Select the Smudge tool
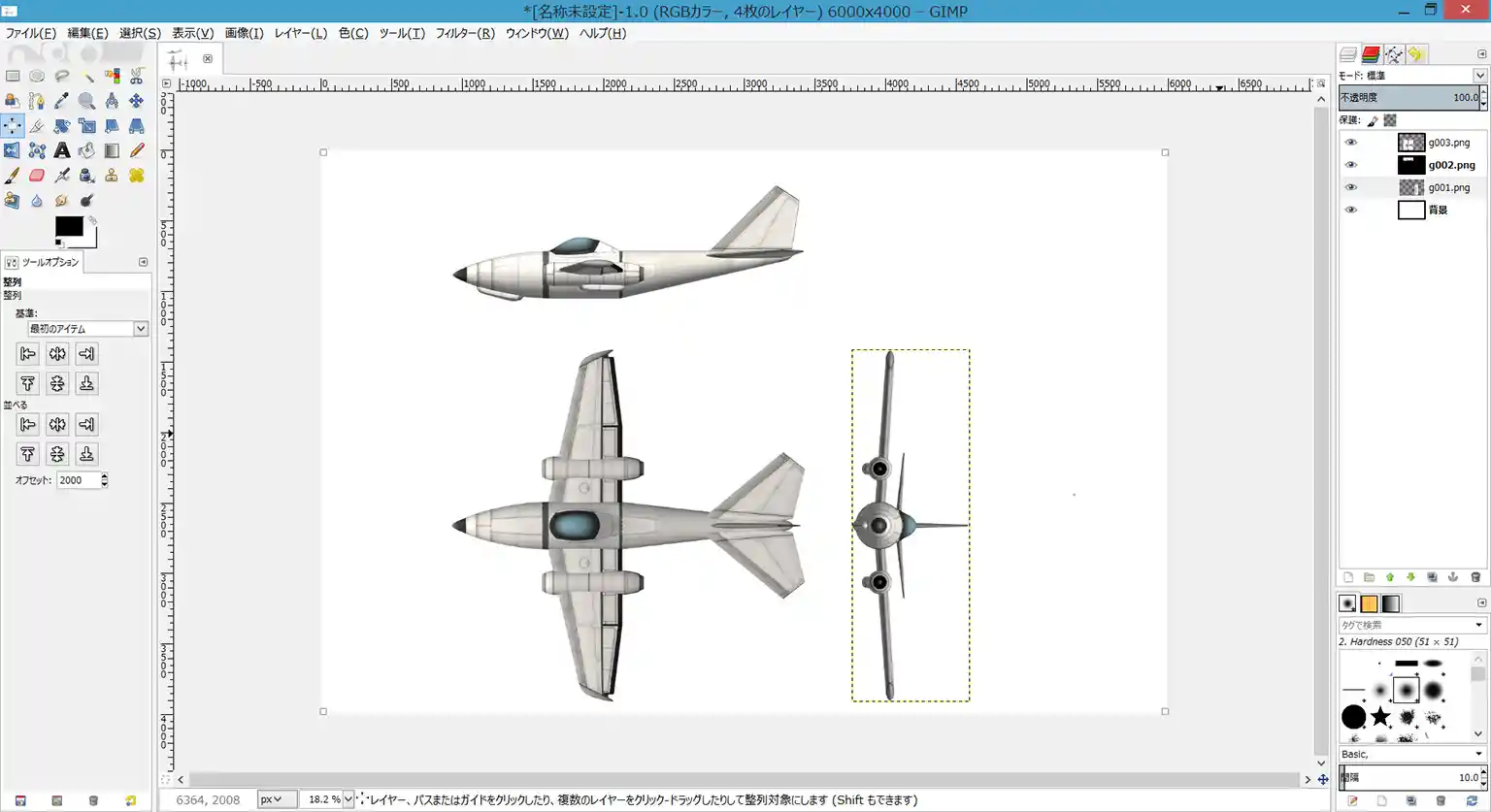Screen dimensions: 1491x812 tap(62, 201)
